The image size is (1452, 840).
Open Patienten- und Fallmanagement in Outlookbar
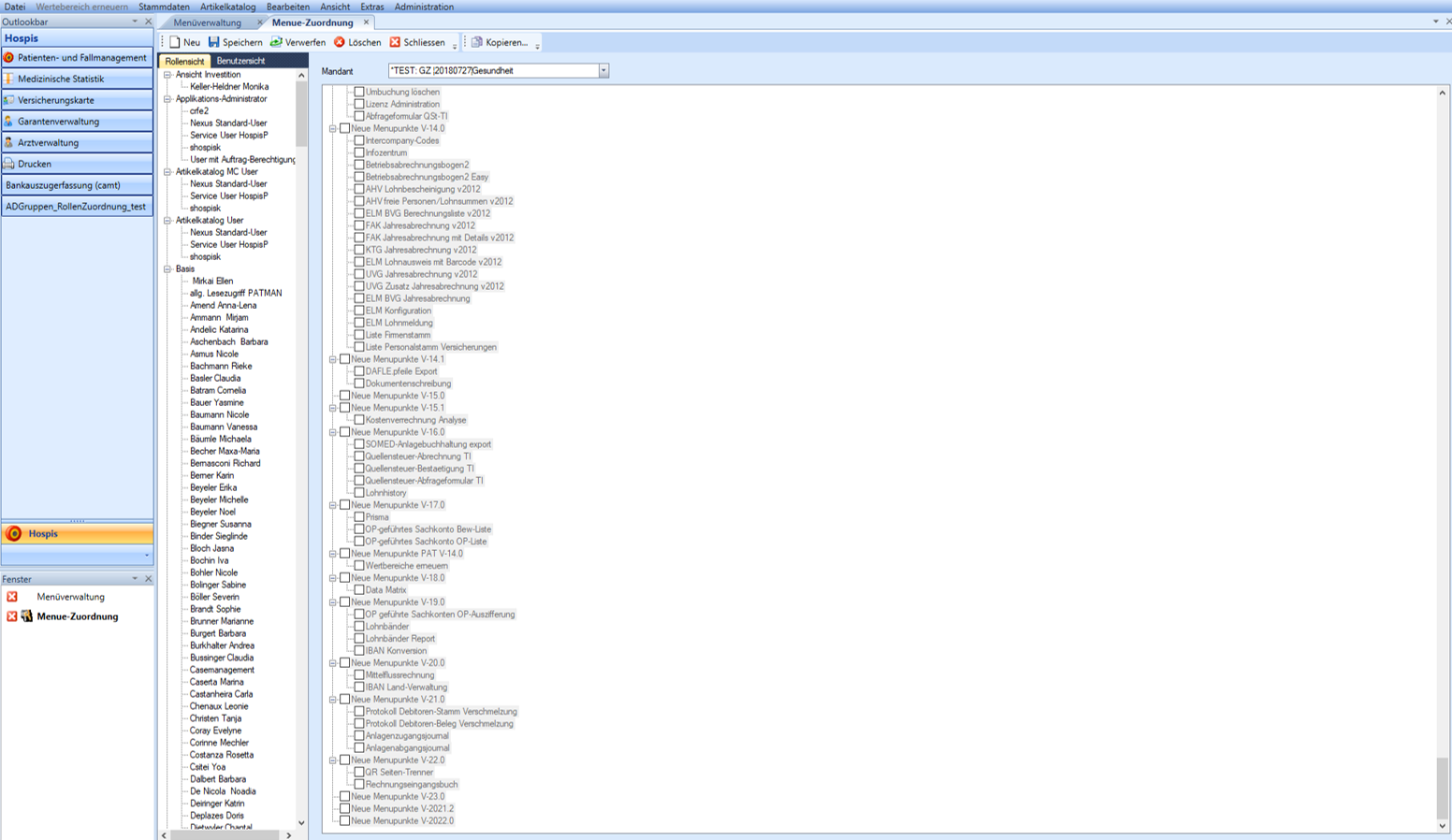coord(77,58)
